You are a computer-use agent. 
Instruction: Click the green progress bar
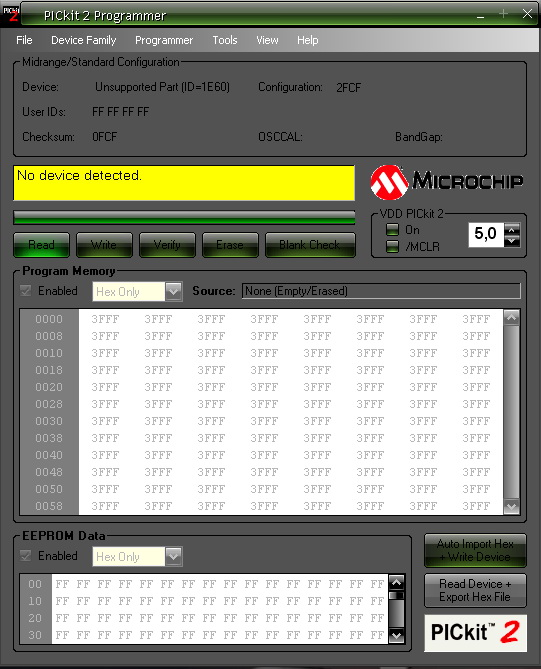(184, 217)
